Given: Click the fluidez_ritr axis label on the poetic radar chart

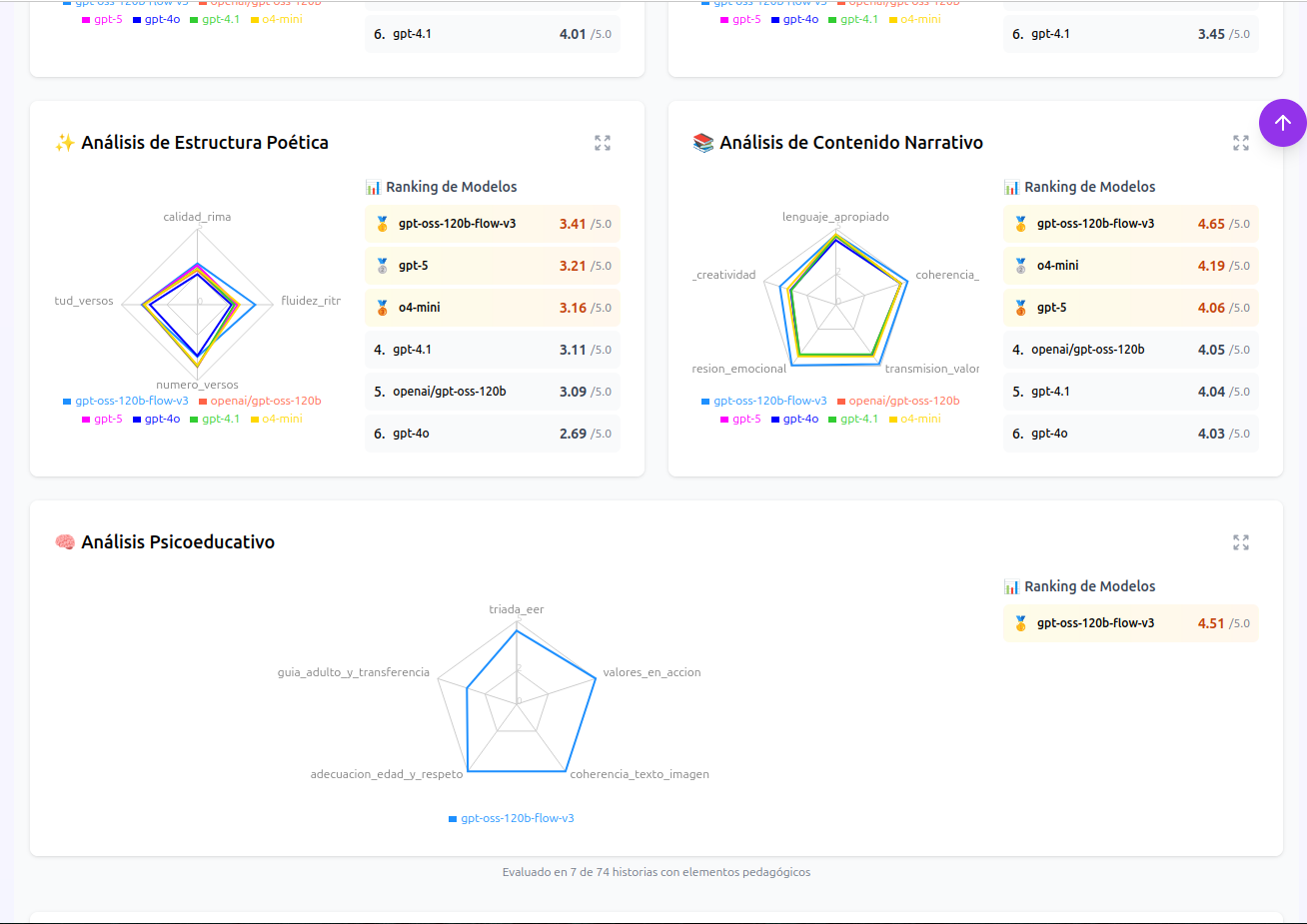Looking at the screenshot, I should click(311, 301).
